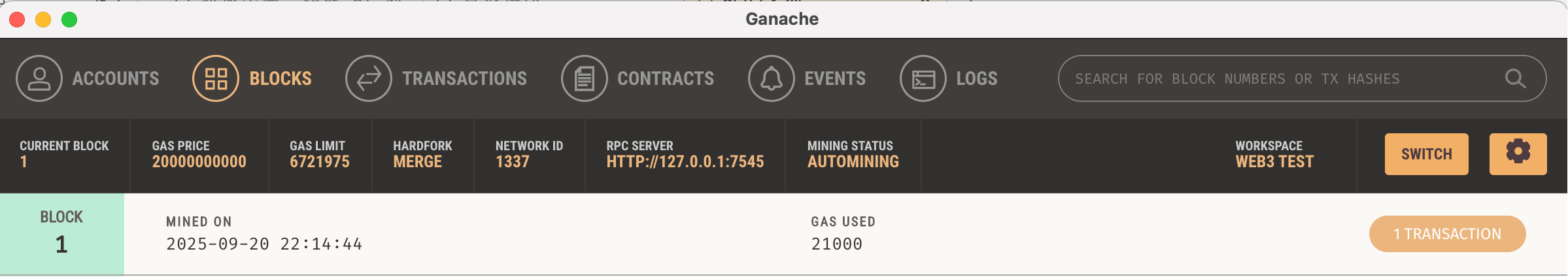Click the Contracts document icon

[585, 78]
